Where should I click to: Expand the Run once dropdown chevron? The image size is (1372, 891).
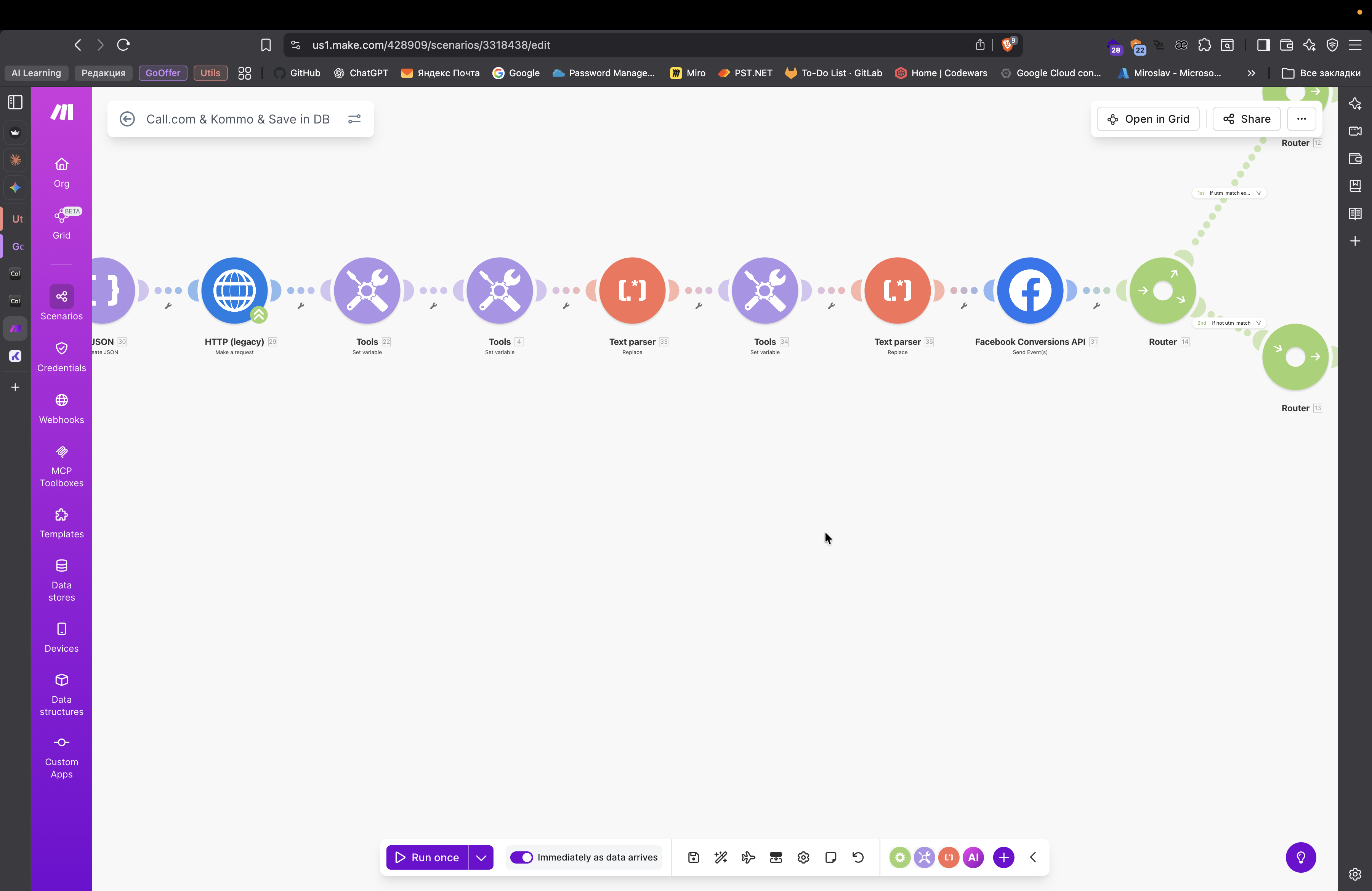pyautogui.click(x=482, y=857)
